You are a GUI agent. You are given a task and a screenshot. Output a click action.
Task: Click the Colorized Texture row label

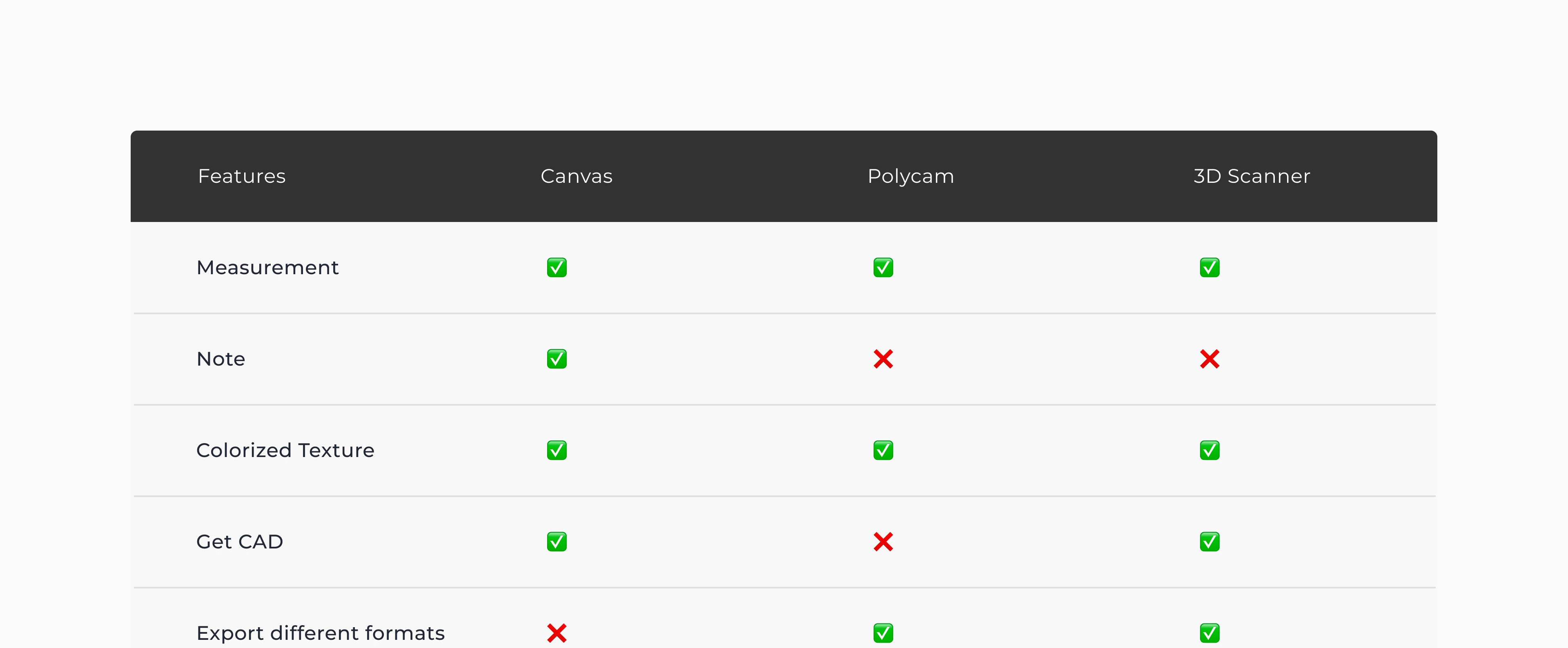pyautogui.click(x=285, y=450)
